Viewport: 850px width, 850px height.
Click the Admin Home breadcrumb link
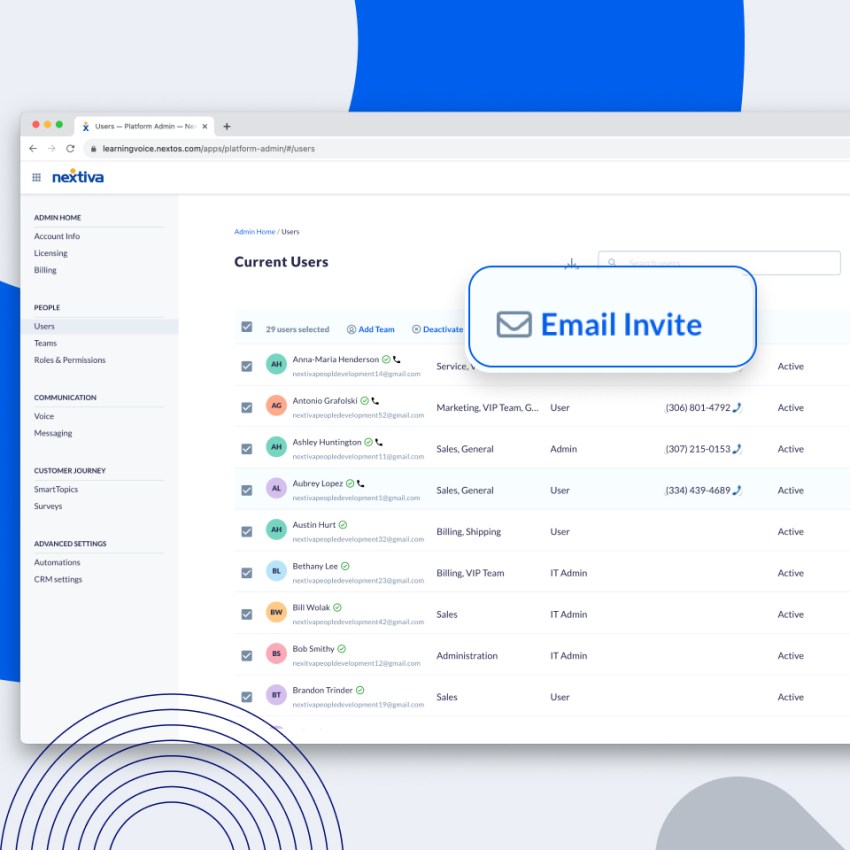click(x=255, y=231)
